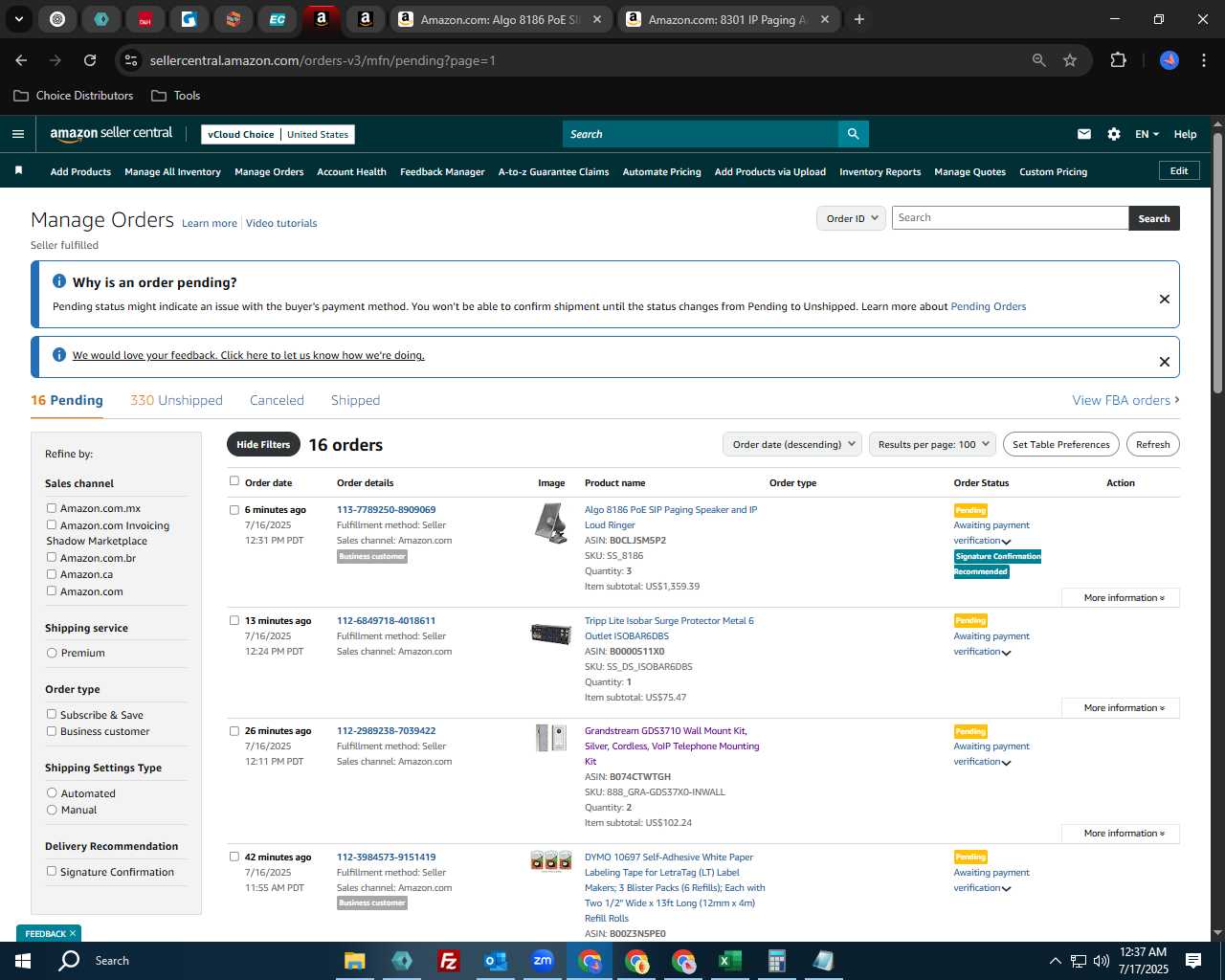The image size is (1225, 980).
Task: Open FileZilla from the taskbar
Action: tap(448, 961)
